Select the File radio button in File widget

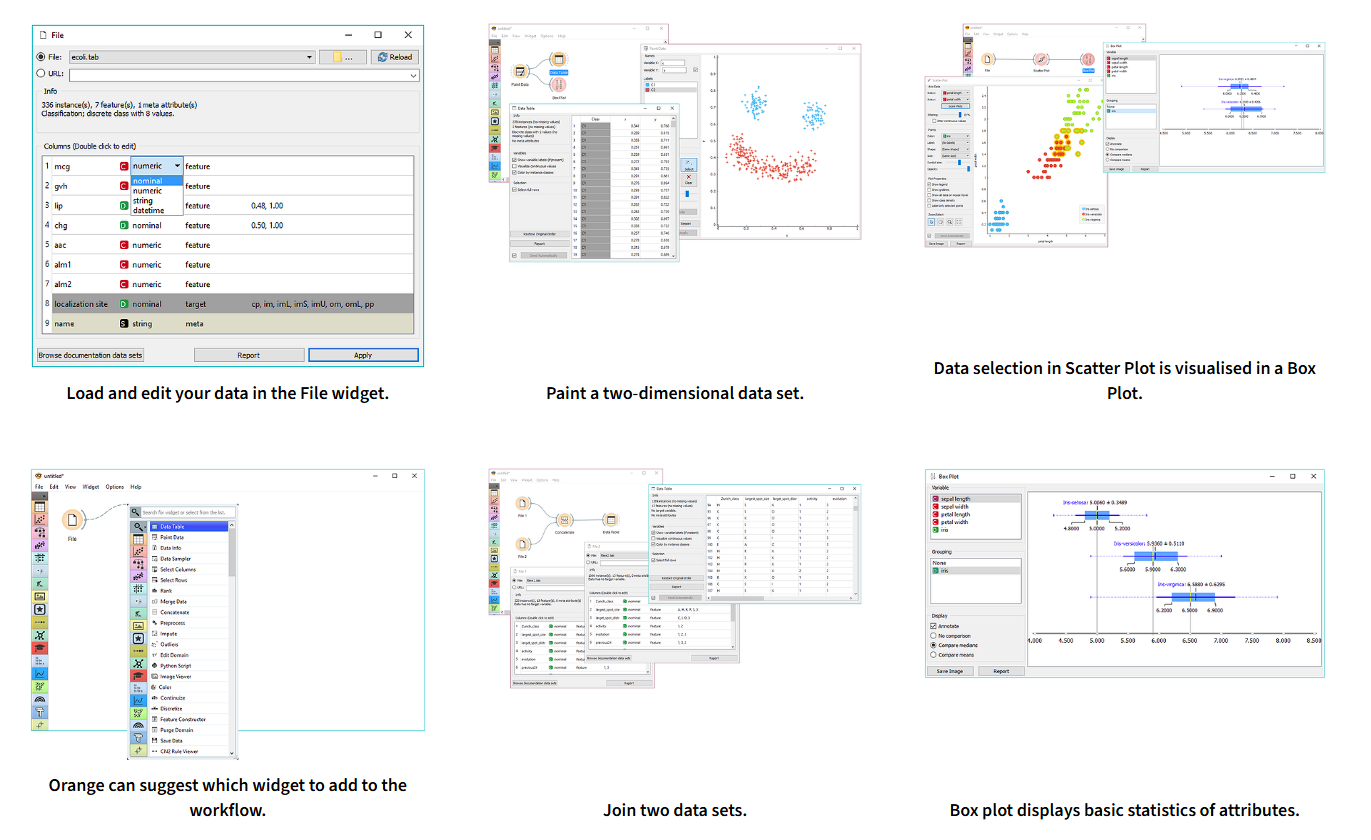pyautogui.click(x=41, y=57)
